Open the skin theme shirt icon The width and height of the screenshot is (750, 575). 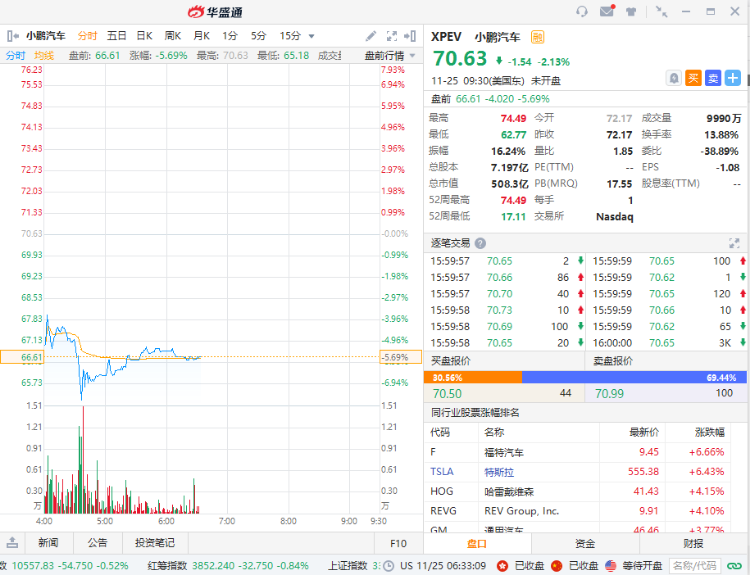tap(631, 11)
